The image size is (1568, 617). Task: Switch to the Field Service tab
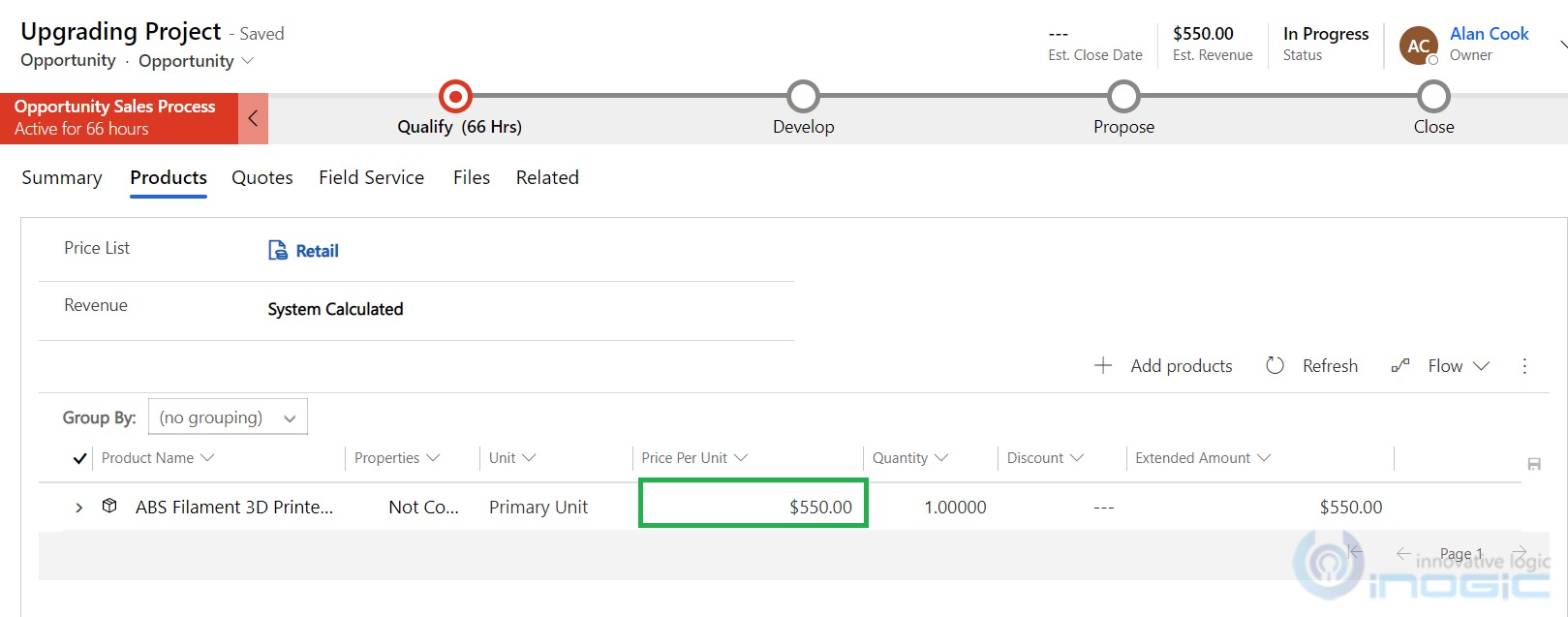coord(372,177)
